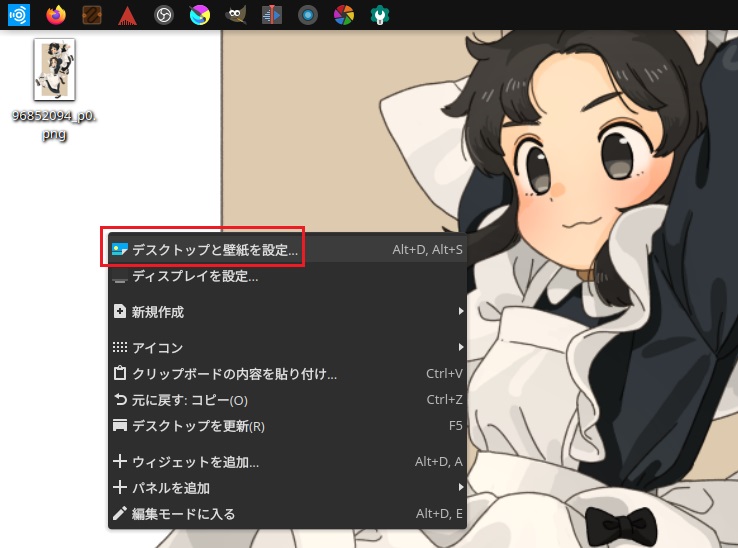Click the pencil icon beside 編集モードに入る

point(120,513)
